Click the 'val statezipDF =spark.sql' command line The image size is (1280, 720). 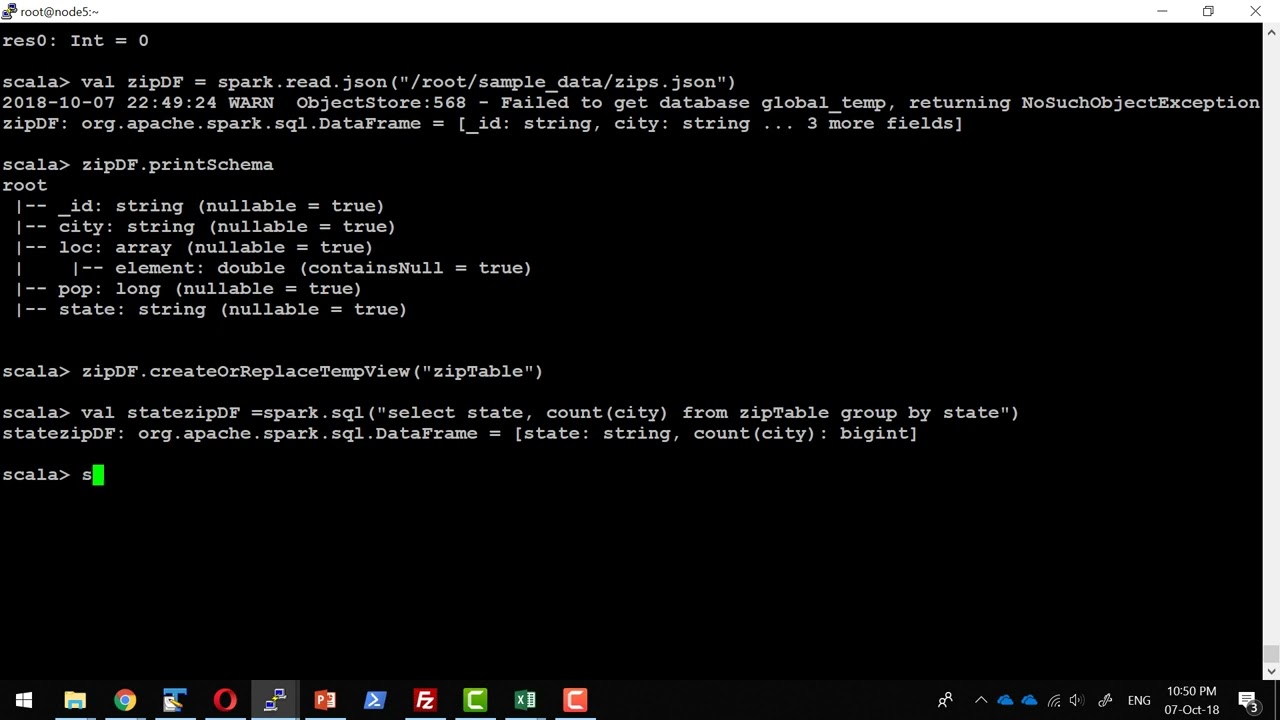click(x=510, y=413)
